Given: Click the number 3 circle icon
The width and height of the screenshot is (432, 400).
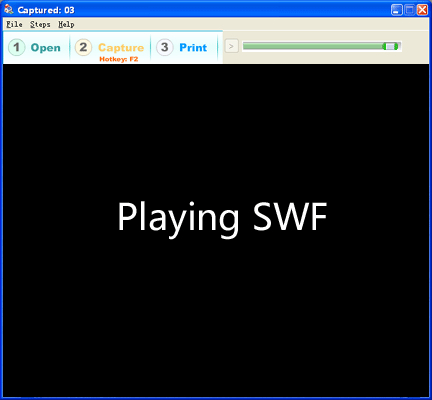Looking at the screenshot, I should point(164,47).
